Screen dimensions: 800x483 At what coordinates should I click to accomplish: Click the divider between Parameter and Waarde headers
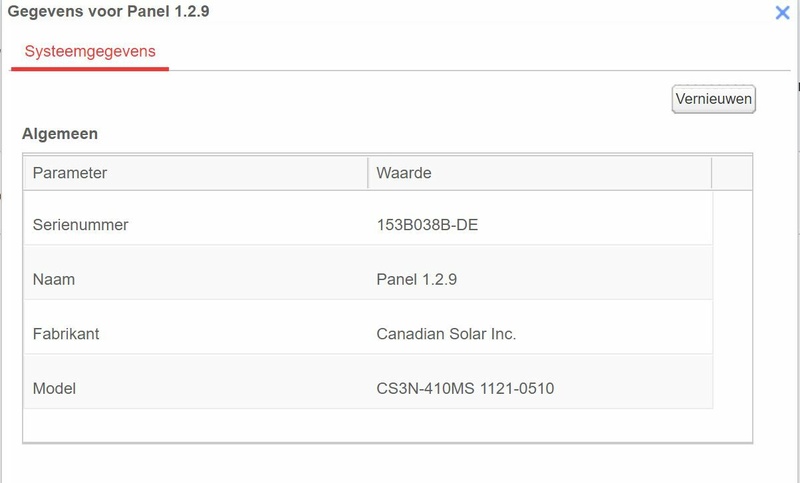[368, 173]
